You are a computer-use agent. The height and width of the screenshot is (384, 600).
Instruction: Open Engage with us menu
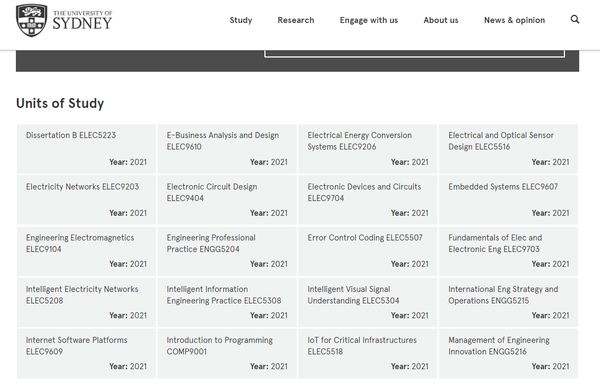point(369,20)
